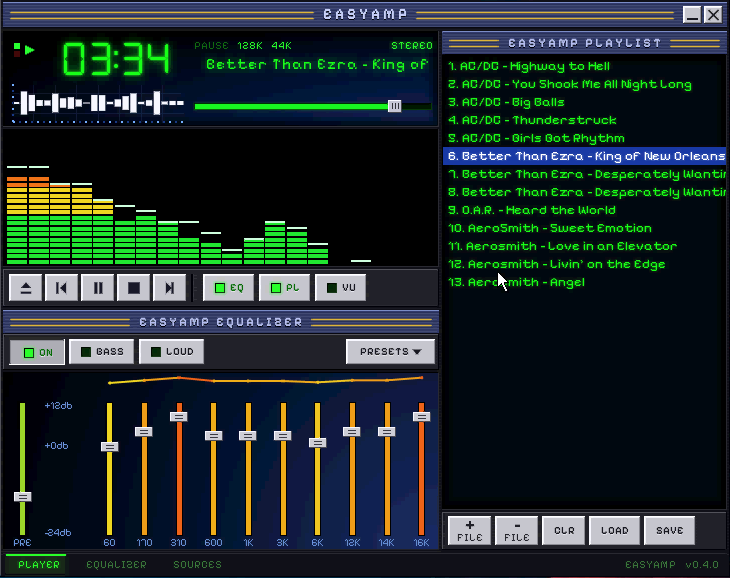Click the 170 Hz band slider handle
730x578 pixels.
144,432
